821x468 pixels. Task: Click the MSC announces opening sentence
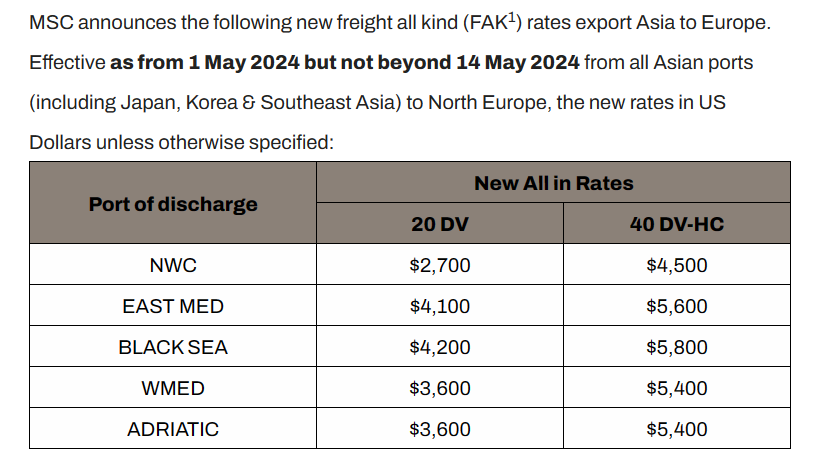pyautogui.click(x=400, y=23)
